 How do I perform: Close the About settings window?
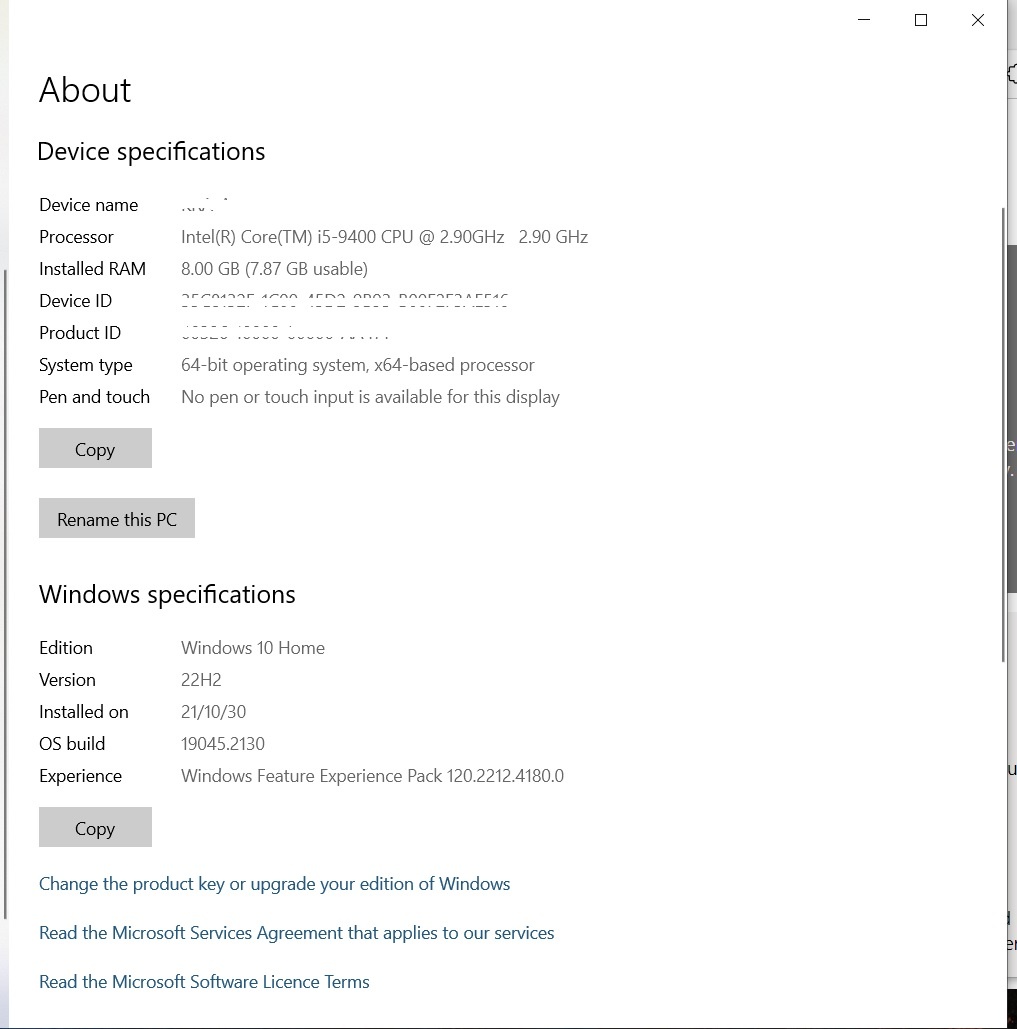tap(978, 20)
